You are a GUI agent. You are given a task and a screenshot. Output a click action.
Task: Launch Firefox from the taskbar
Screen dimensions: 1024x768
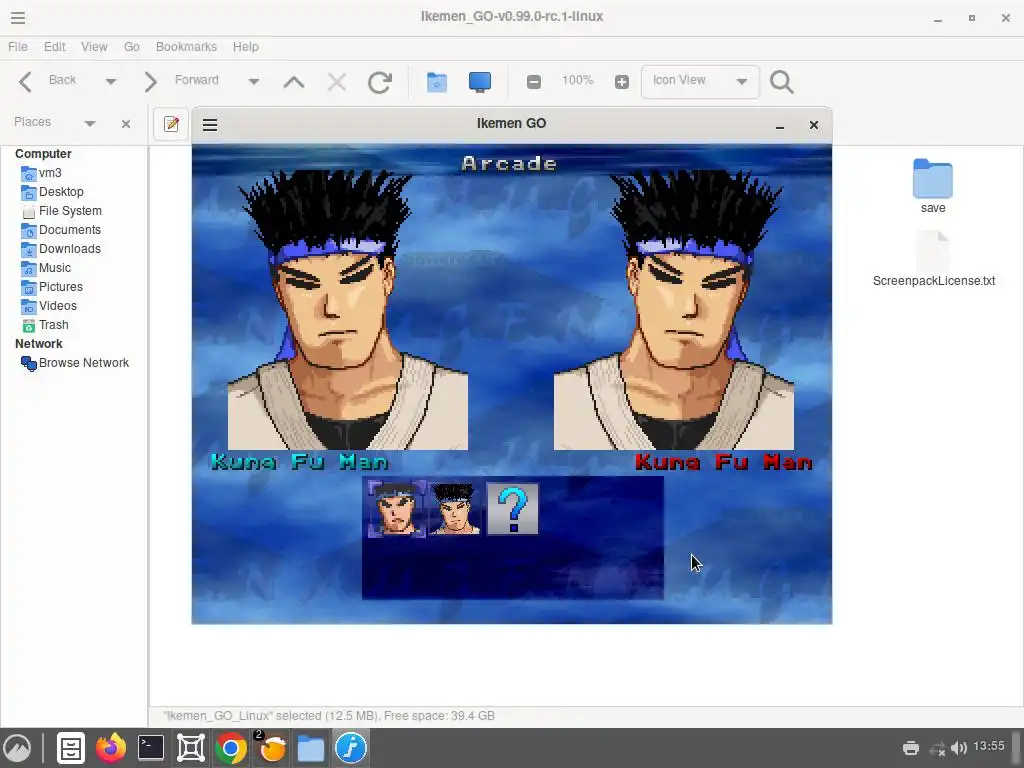pos(111,748)
